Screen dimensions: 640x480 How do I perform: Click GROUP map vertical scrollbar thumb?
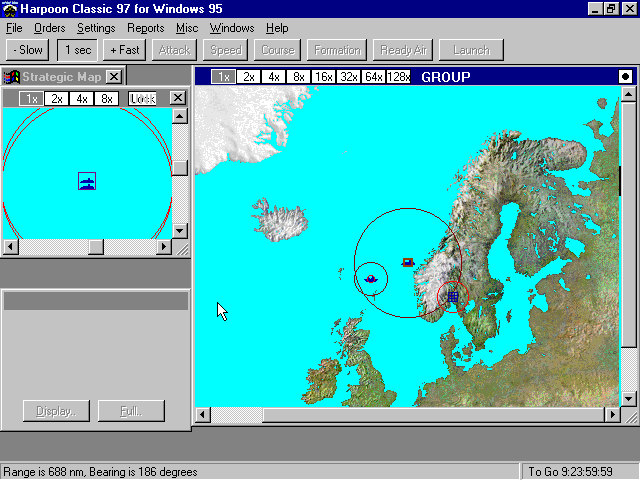tap(629, 225)
